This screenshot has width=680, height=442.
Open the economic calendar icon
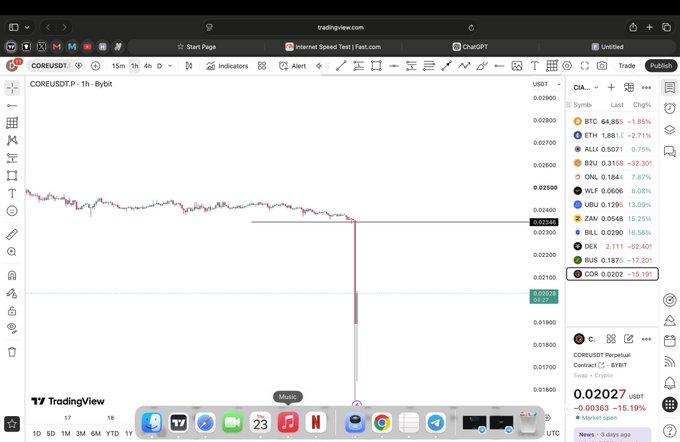pos(670,341)
